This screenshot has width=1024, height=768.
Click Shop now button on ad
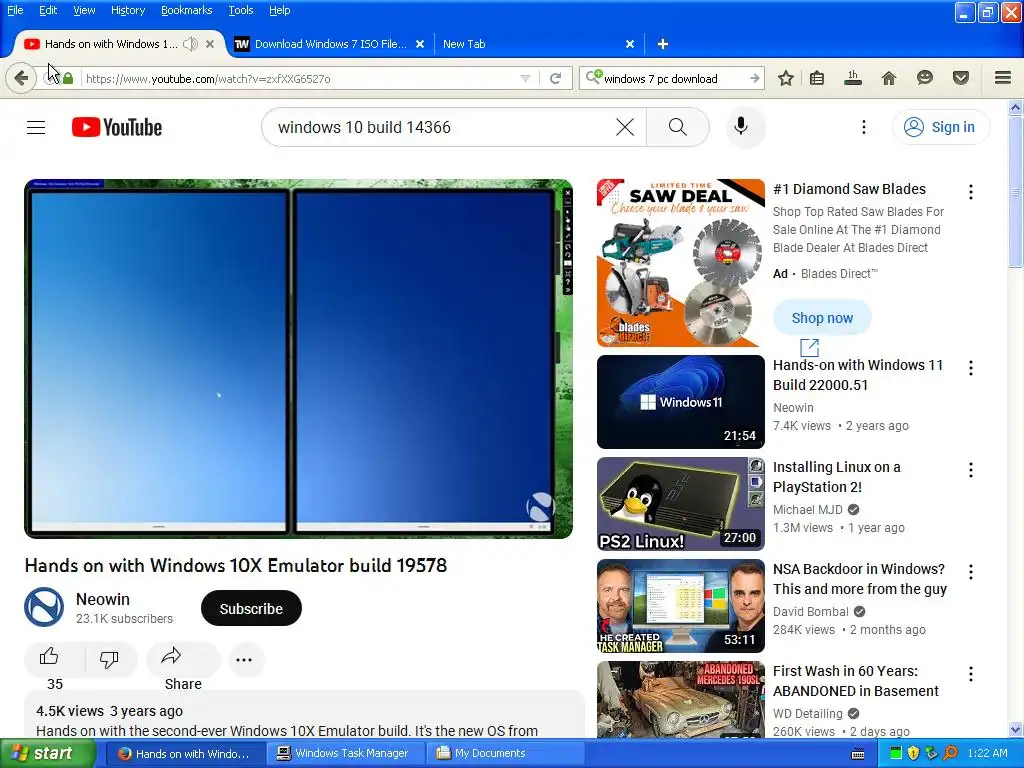point(822,318)
